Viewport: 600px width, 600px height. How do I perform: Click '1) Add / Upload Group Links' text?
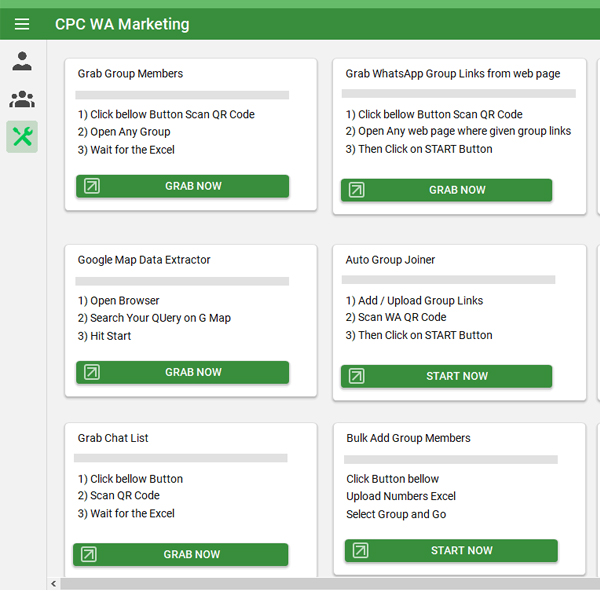(x=414, y=300)
